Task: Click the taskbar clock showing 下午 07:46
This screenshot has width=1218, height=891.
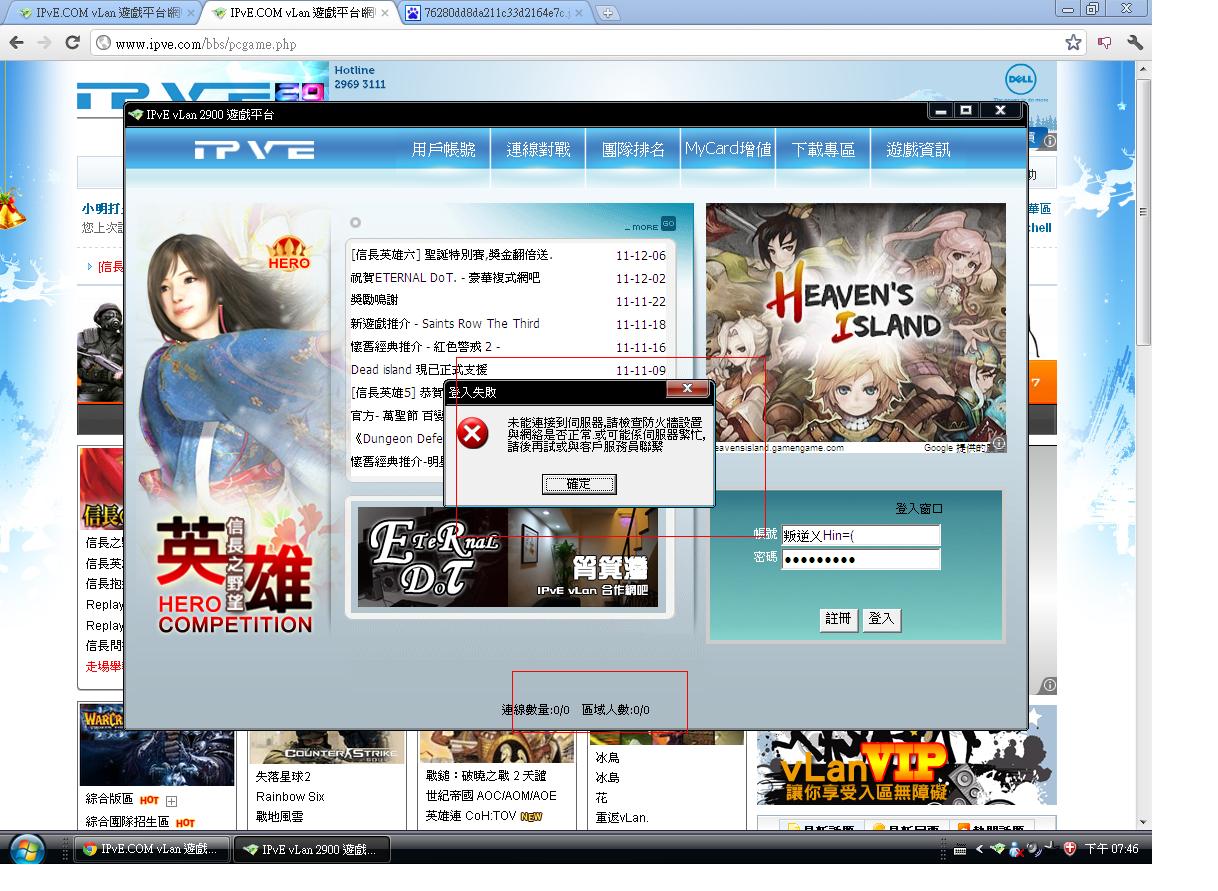Action: (1111, 849)
